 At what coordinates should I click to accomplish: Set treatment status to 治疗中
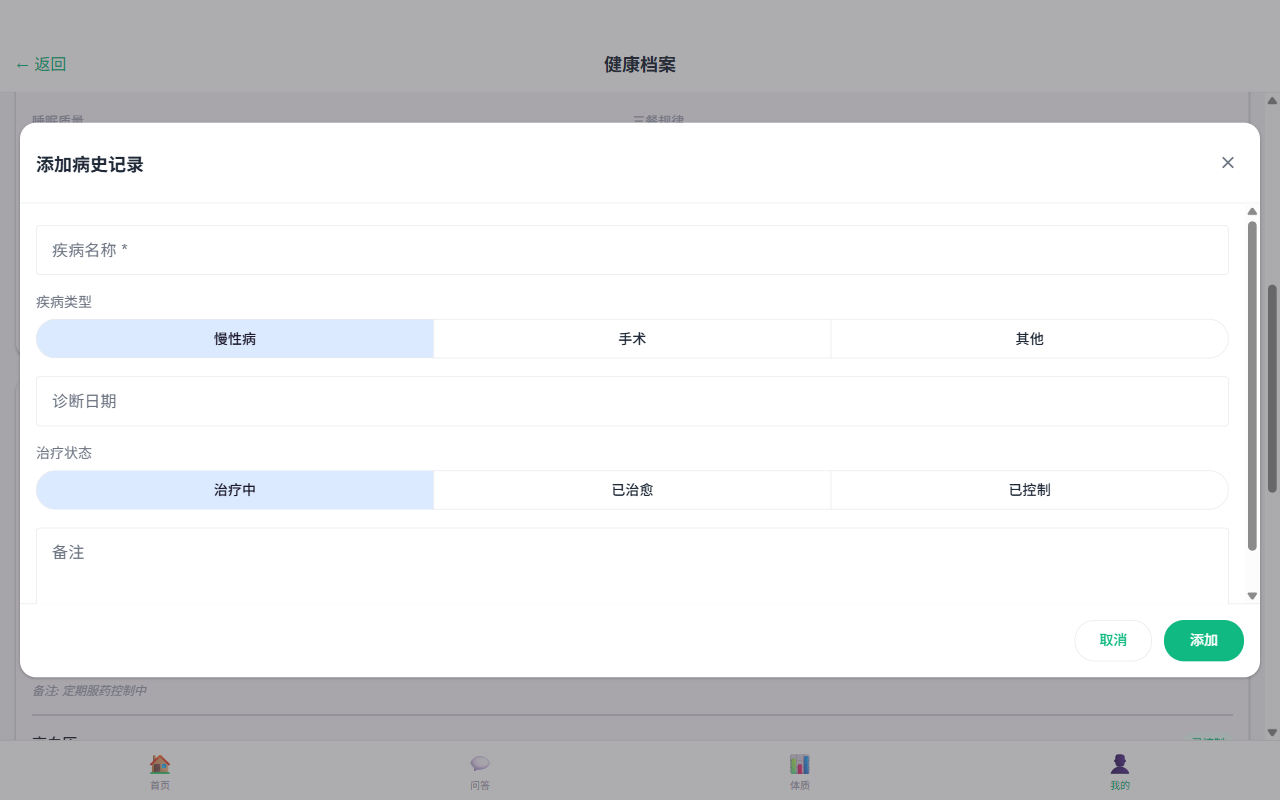(x=235, y=491)
